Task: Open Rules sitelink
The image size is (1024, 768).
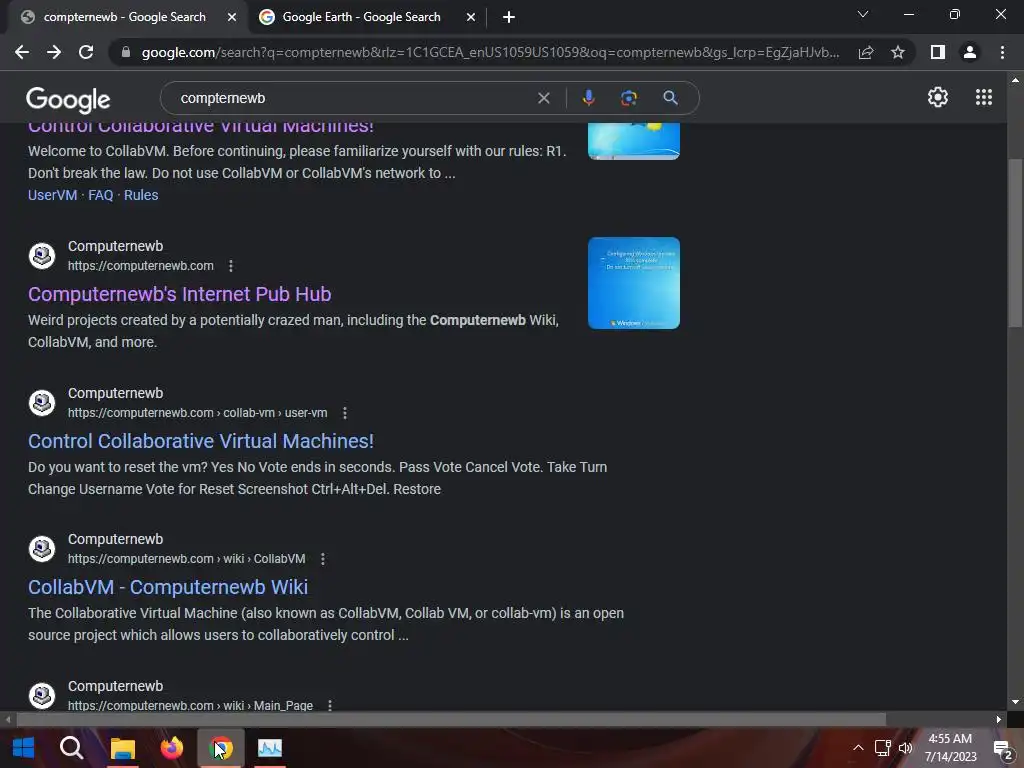Action: point(141,195)
